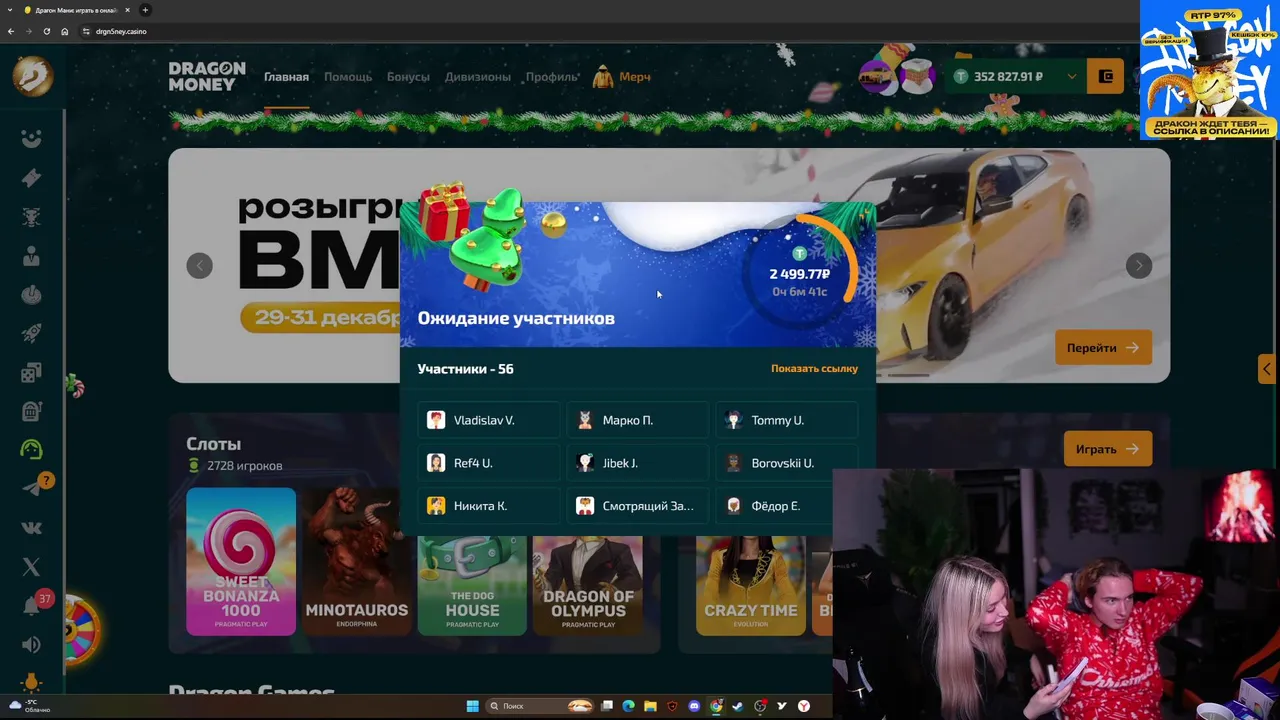Click the smiley face sidebar icon

(x=31, y=139)
